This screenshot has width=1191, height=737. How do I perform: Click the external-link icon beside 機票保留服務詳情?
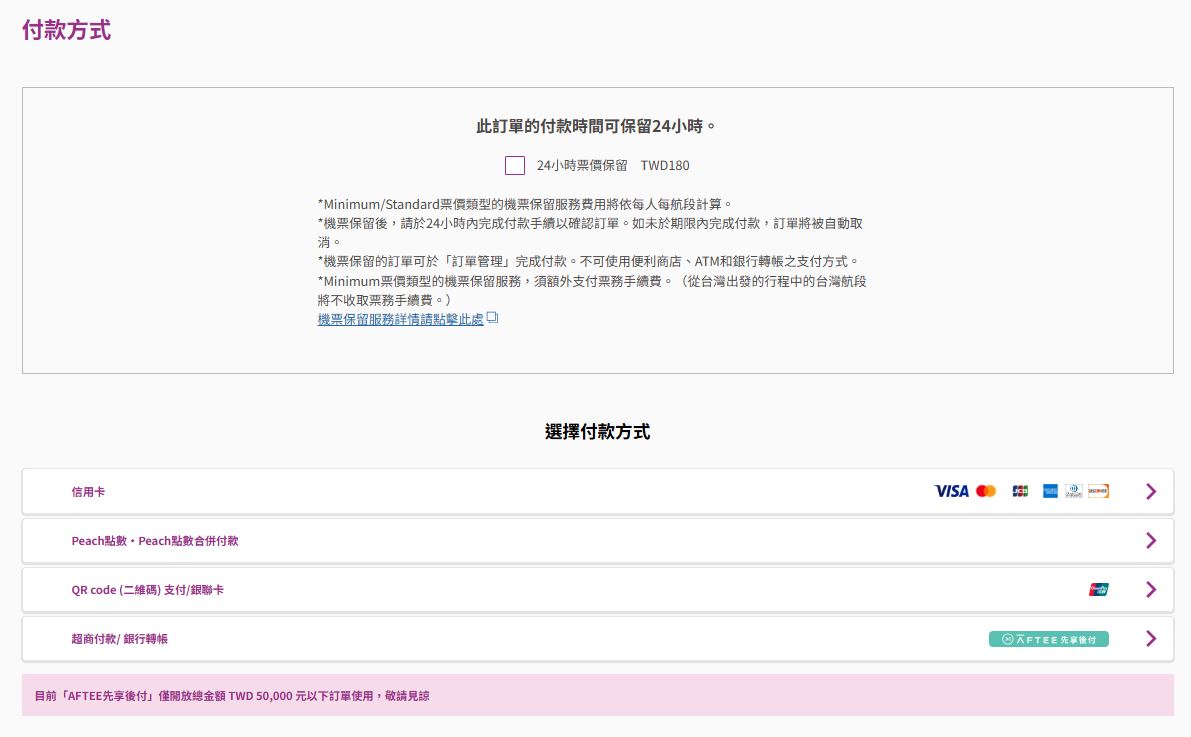(x=492, y=318)
